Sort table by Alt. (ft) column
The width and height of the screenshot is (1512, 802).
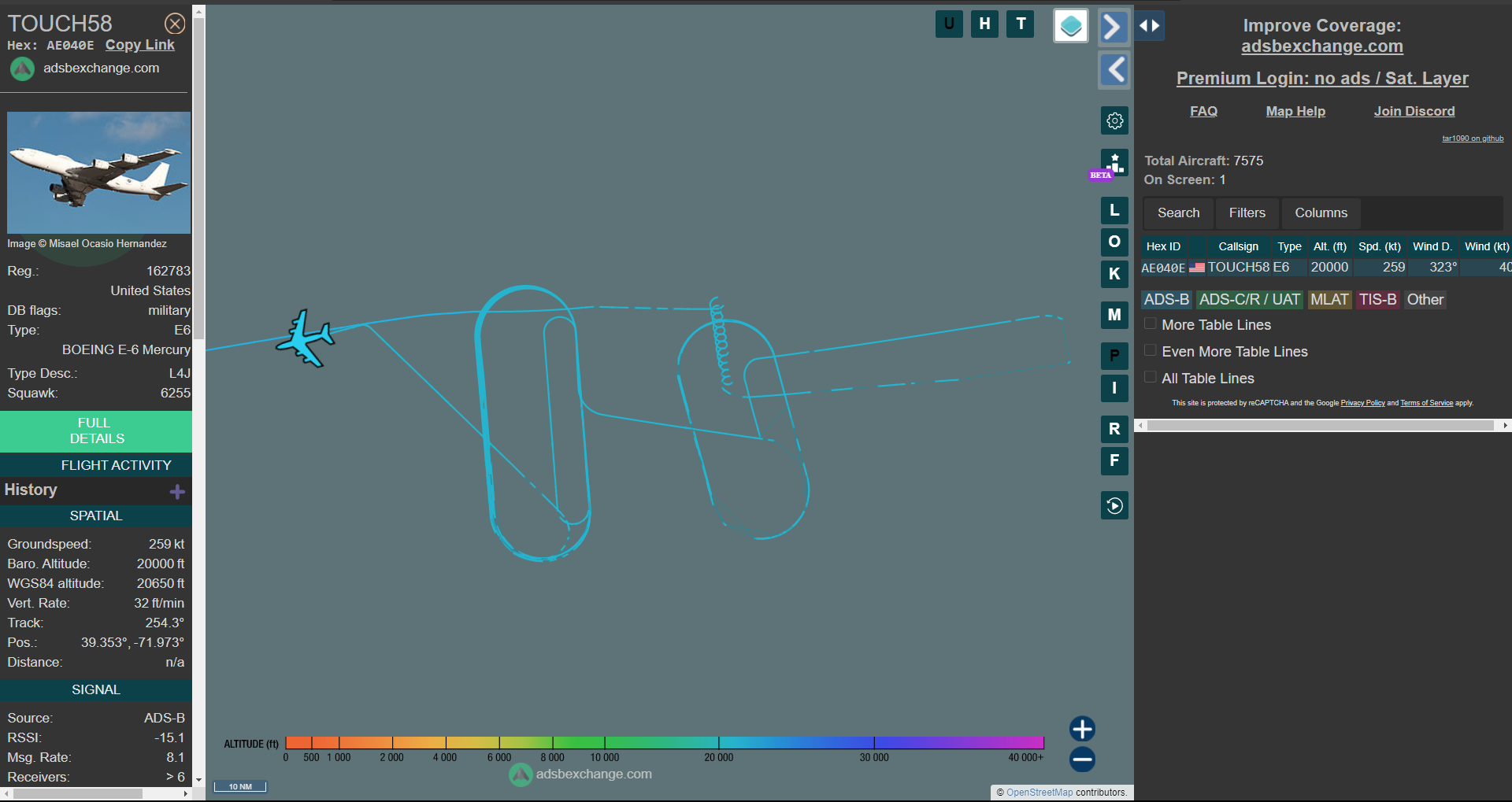(1330, 247)
